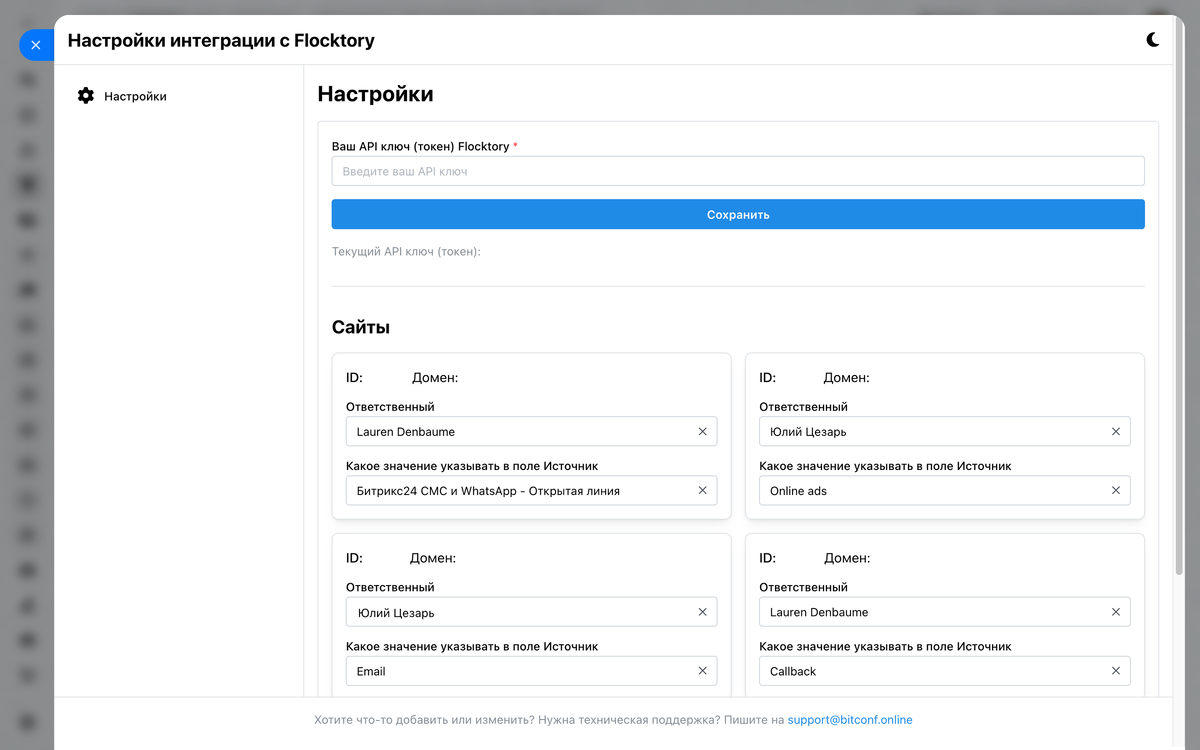This screenshot has width=1200, height=750.
Task: Clear Lauren Denbaume in the bottom-right site card
Action: [1116, 612]
